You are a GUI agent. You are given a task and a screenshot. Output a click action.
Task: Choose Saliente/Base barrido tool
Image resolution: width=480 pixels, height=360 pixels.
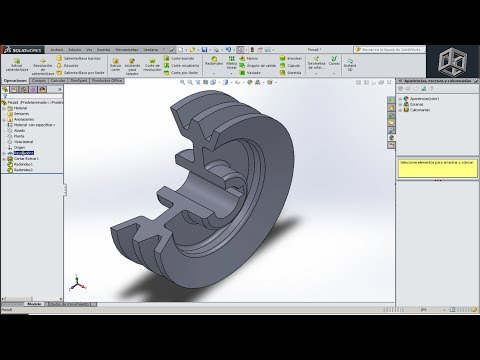point(79,58)
